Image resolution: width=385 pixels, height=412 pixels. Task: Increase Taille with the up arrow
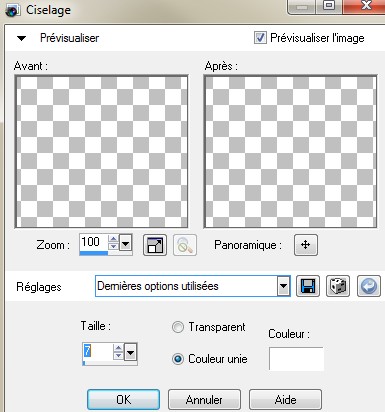point(118,348)
